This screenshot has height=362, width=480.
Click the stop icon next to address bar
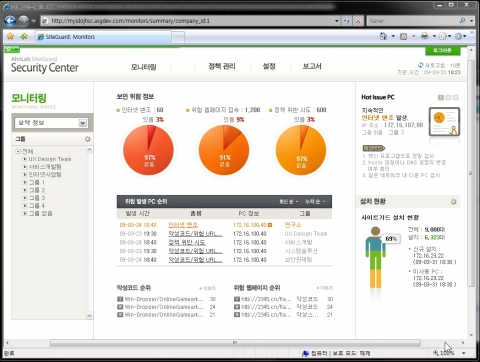point(358,21)
